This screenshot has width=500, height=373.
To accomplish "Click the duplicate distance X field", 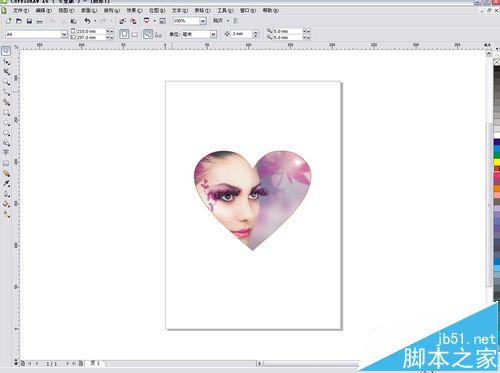I will click(x=287, y=31).
